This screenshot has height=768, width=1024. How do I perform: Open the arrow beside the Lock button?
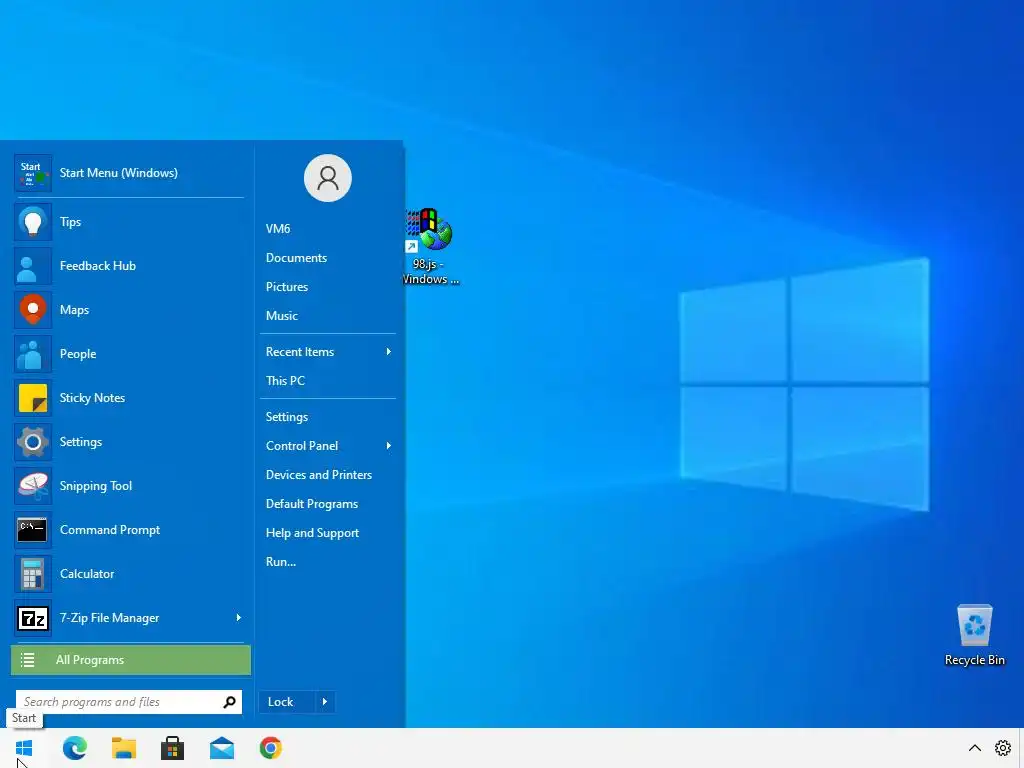tap(325, 702)
